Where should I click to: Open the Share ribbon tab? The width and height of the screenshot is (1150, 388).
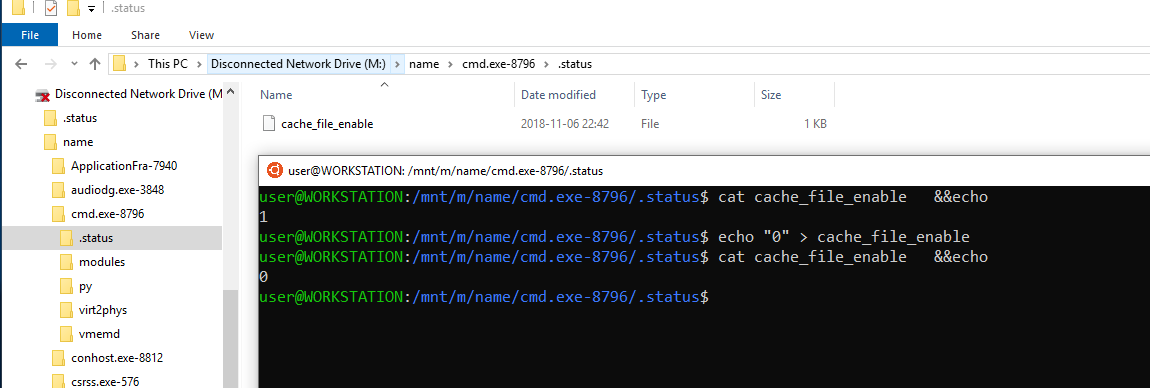145,34
